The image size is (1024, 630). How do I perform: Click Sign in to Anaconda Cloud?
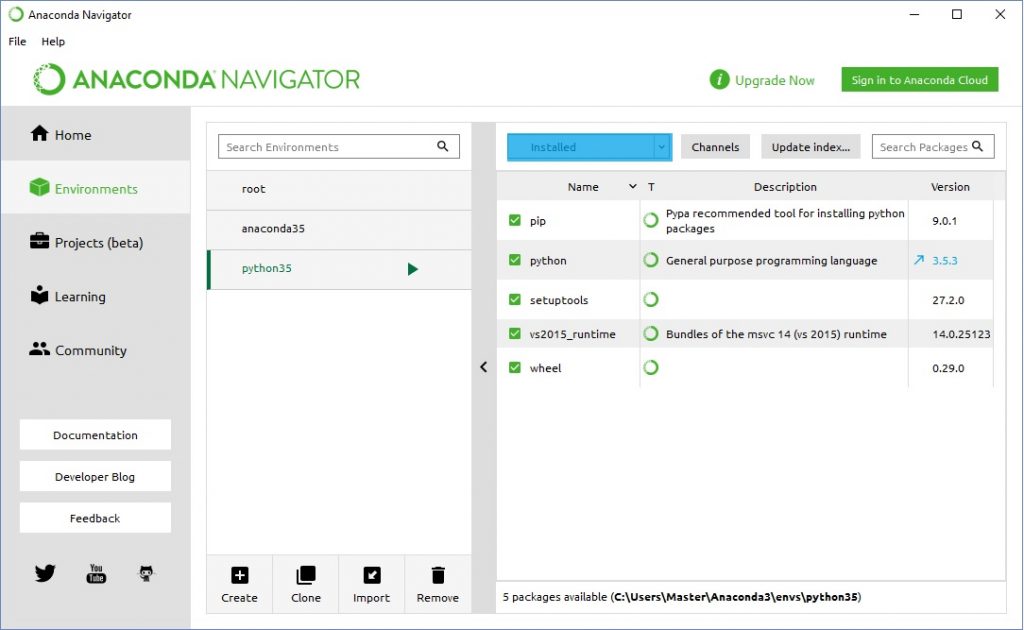[919, 80]
